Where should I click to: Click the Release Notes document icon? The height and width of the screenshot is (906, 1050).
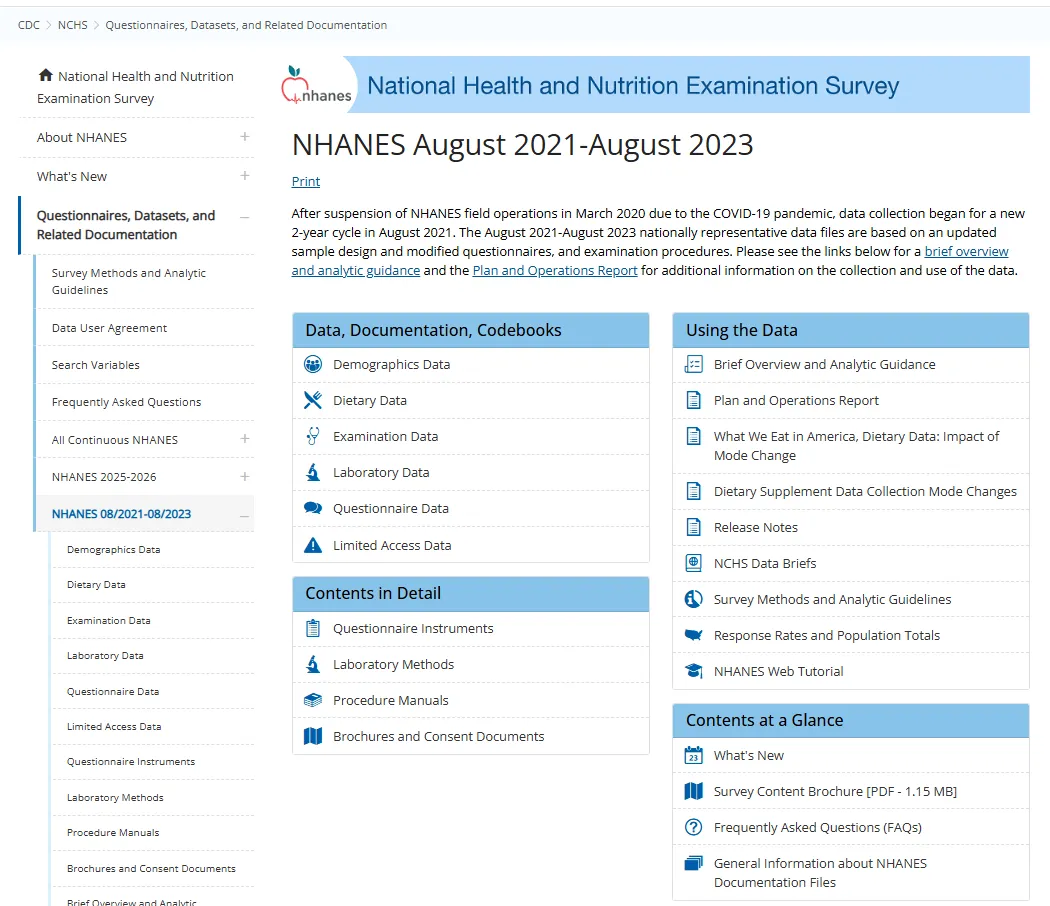pos(694,528)
